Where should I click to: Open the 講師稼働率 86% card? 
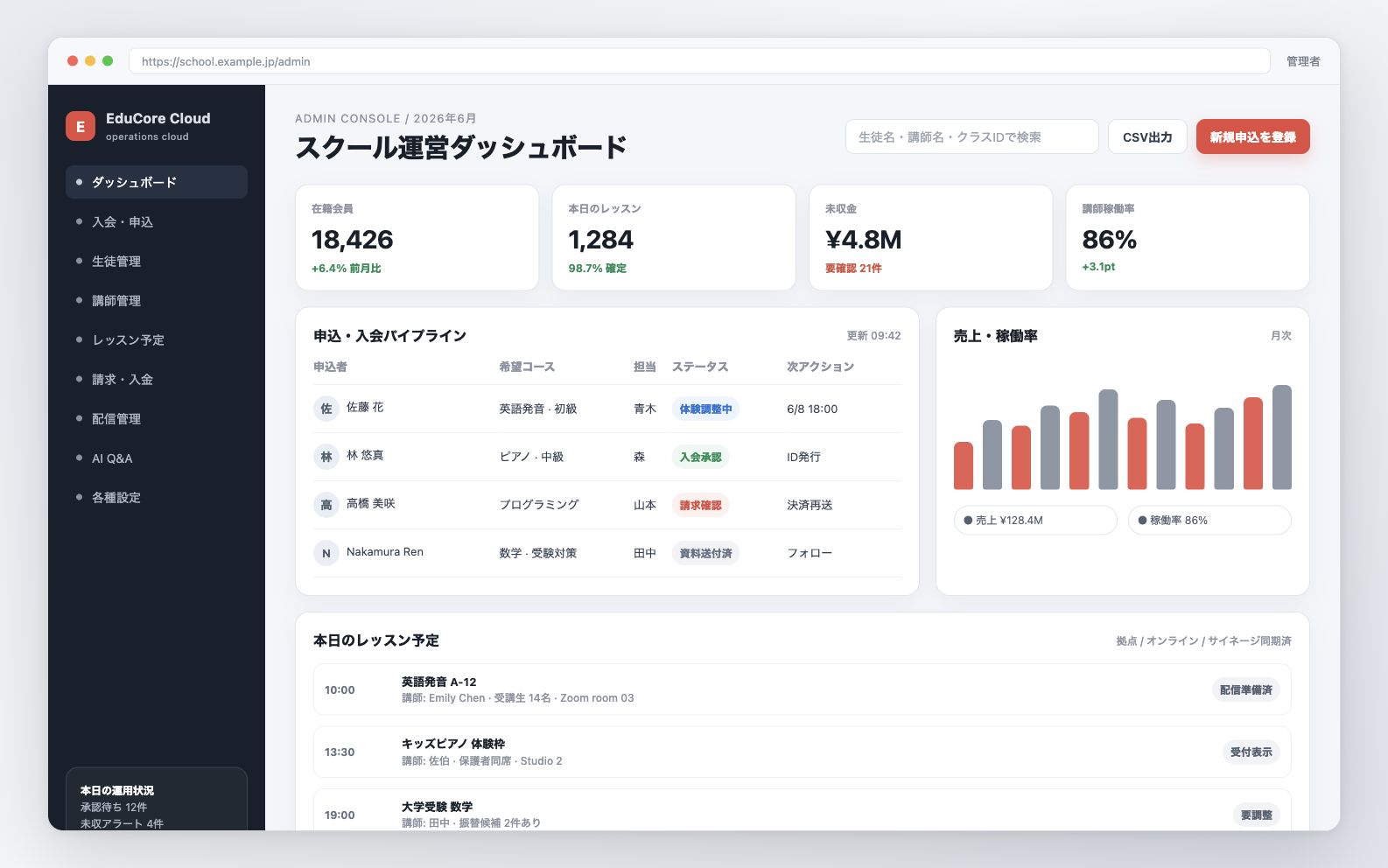(1188, 237)
